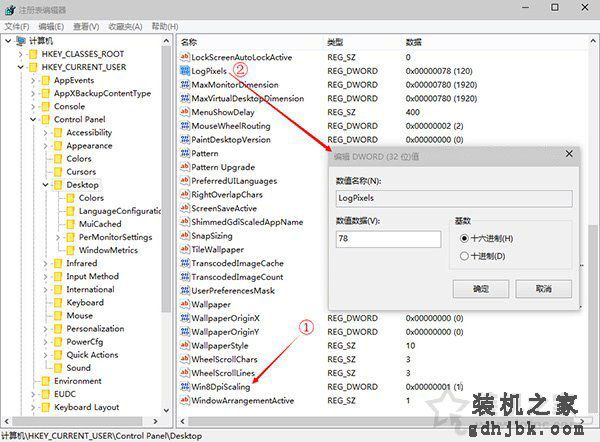Viewport: 600px width, 442px height.
Task: Expand the Keyboard Layout tree node
Action: (33, 408)
